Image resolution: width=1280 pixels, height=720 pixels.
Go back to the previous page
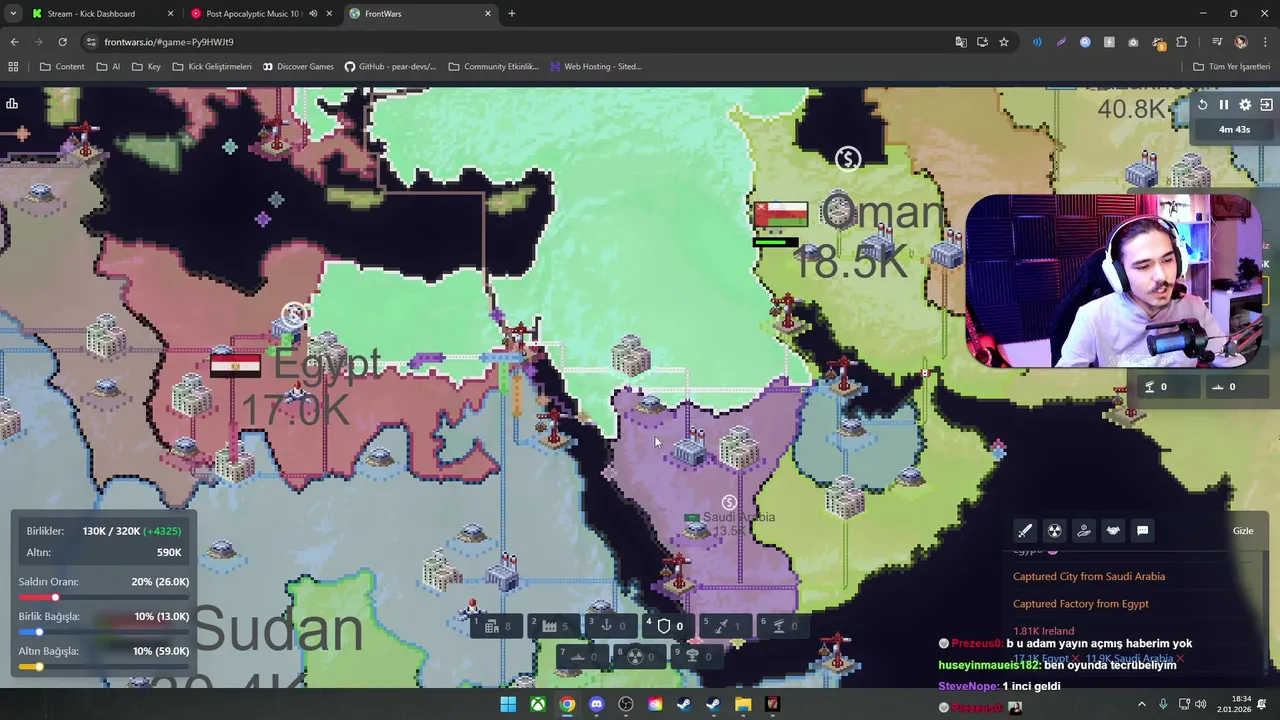pos(14,42)
